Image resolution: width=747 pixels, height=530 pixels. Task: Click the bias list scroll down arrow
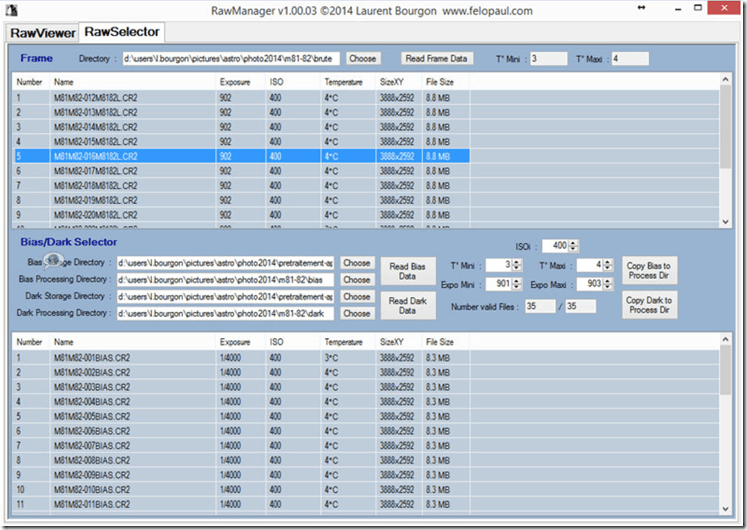[x=725, y=509]
